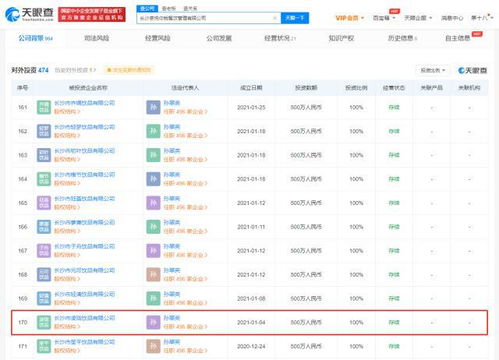This screenshot has width=499, height=360.
Task: Expand the VIP会员 dropdown
Action: pos(350,18)
